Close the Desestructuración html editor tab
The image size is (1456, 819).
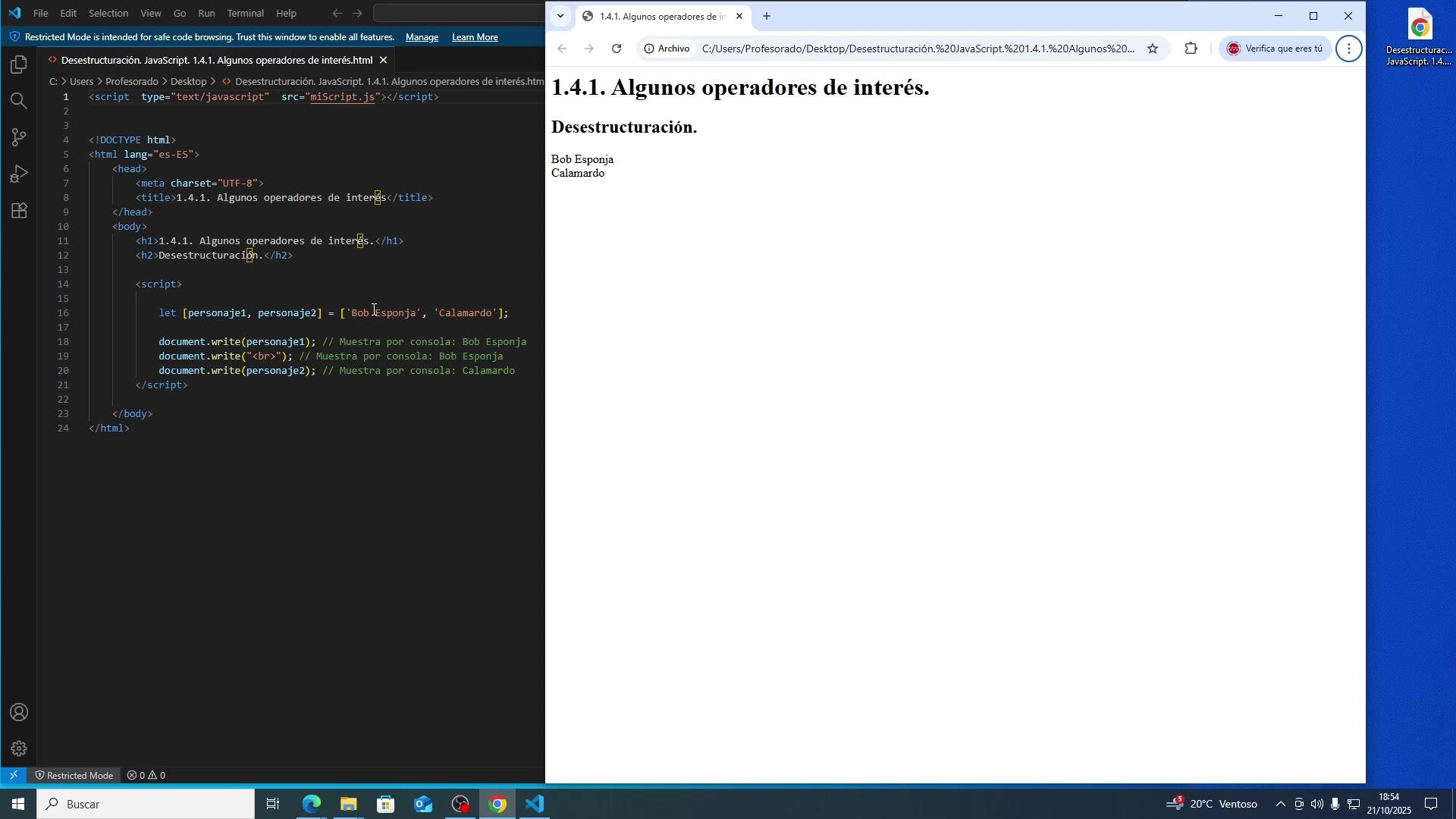[x=383, y=60]
